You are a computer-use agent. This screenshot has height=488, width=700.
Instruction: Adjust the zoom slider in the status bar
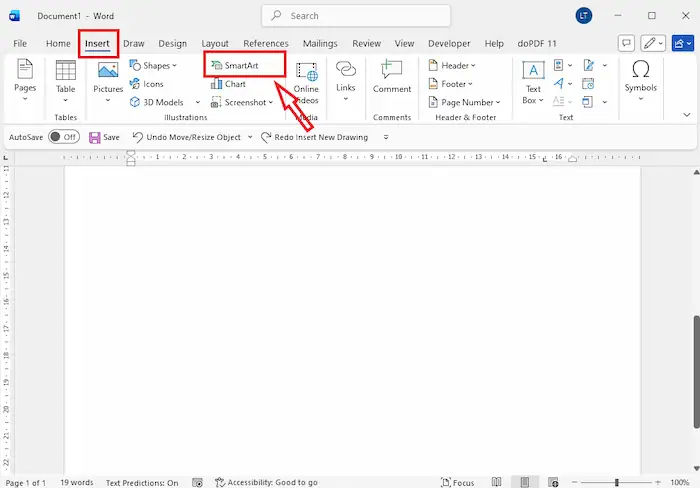[x=617, y=482]
